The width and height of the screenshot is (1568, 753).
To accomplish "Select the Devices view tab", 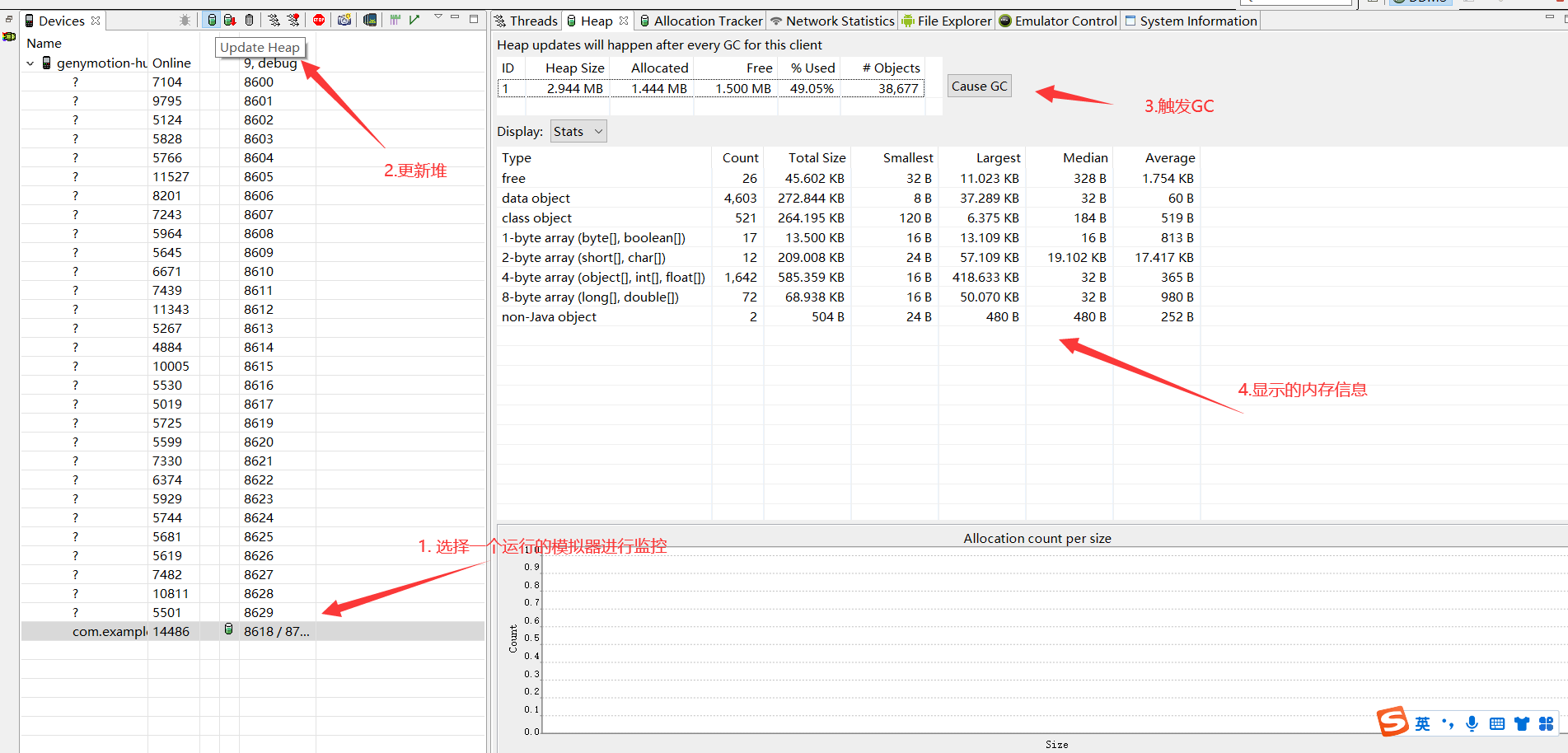I will [62, 21].
